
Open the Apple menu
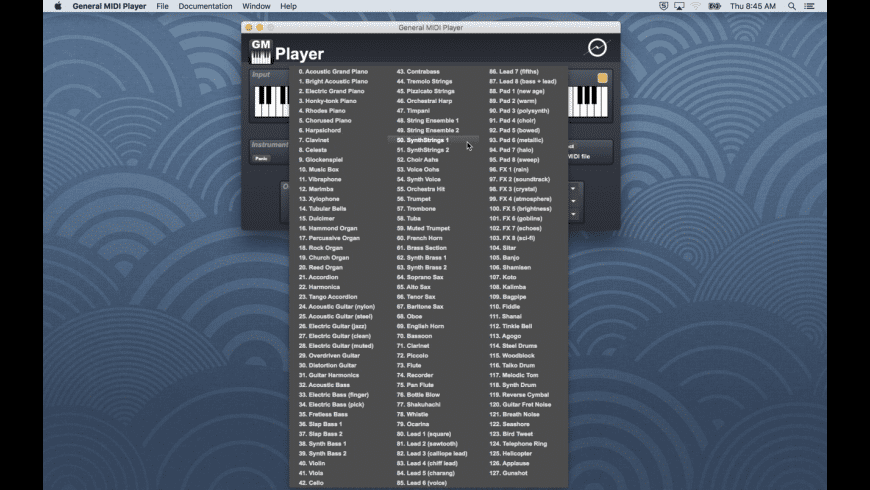(x=58, y=6)
